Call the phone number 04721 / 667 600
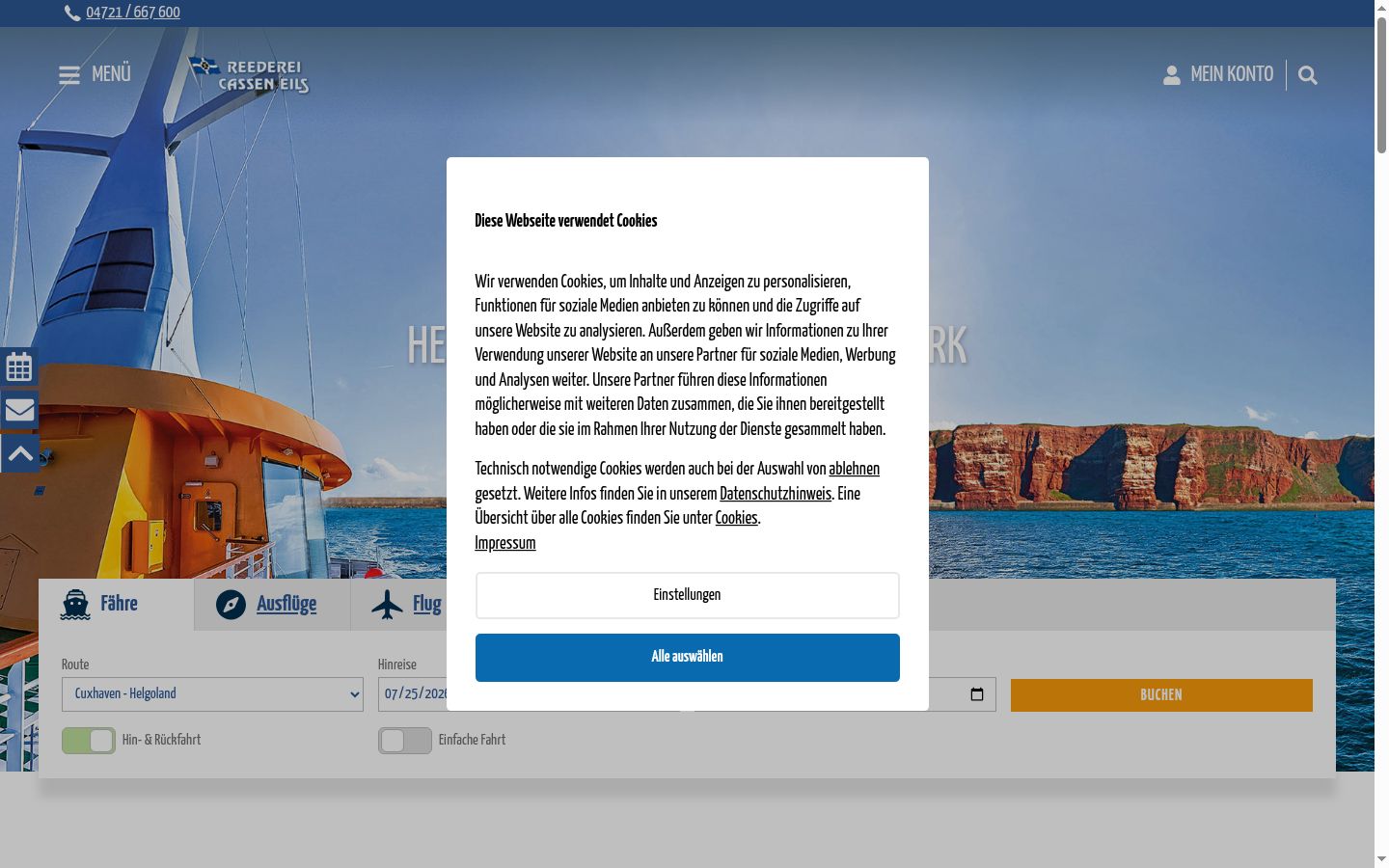The height and width of the screenshot is (868, 1389). (x=133, y=13)
